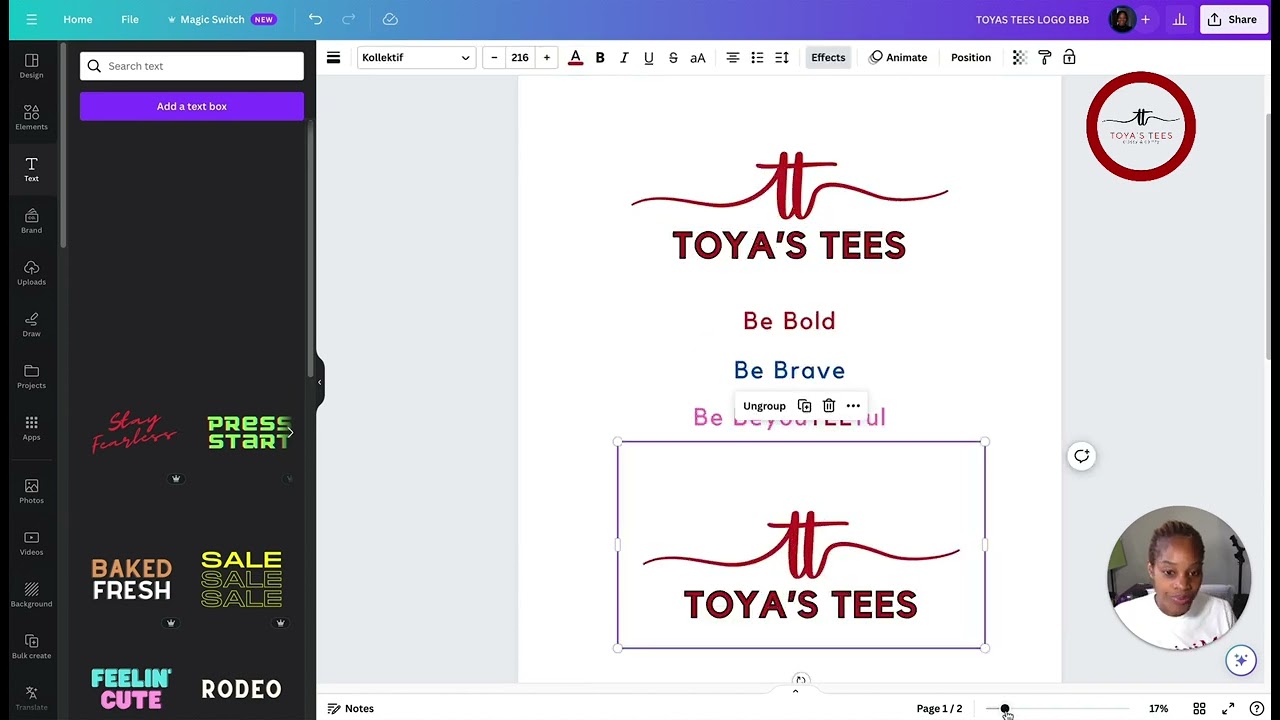The height and width of the screenshot is (720, 1280).
Task: Toggle bulleted list
Action: pos(757,57)
